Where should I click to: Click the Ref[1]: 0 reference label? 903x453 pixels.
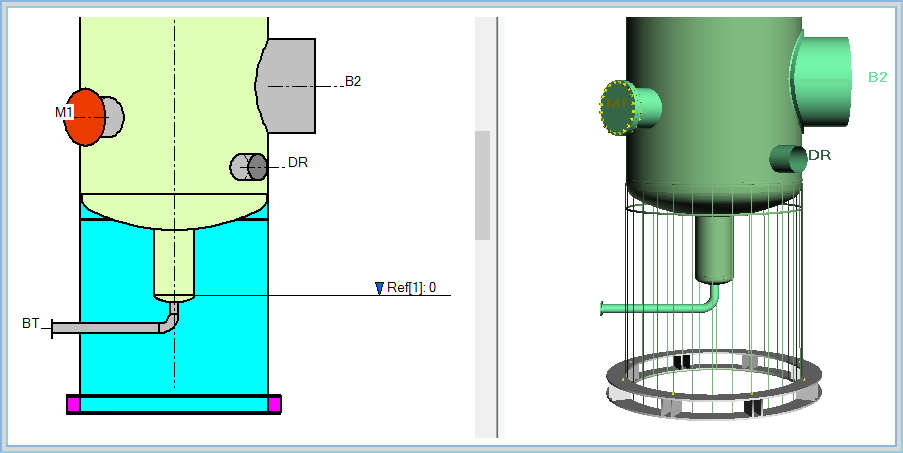point(411,288)
